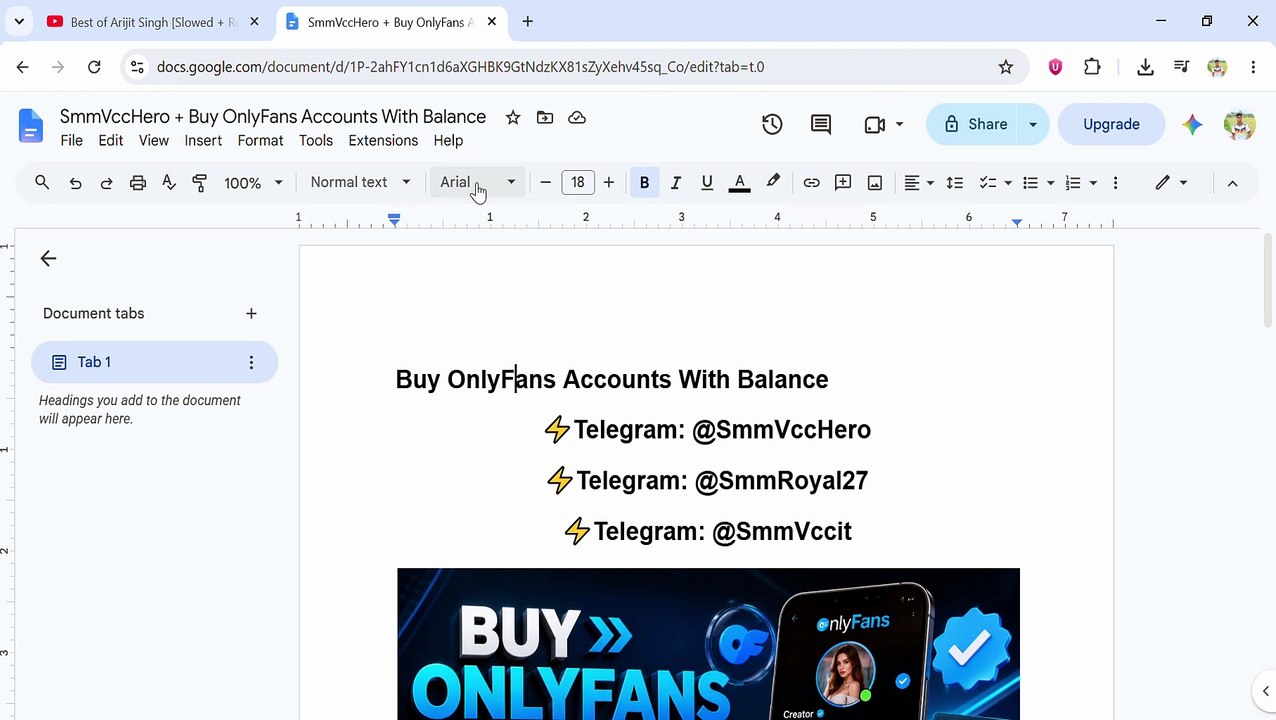Reload the page in browser

[x=94, y=67]
